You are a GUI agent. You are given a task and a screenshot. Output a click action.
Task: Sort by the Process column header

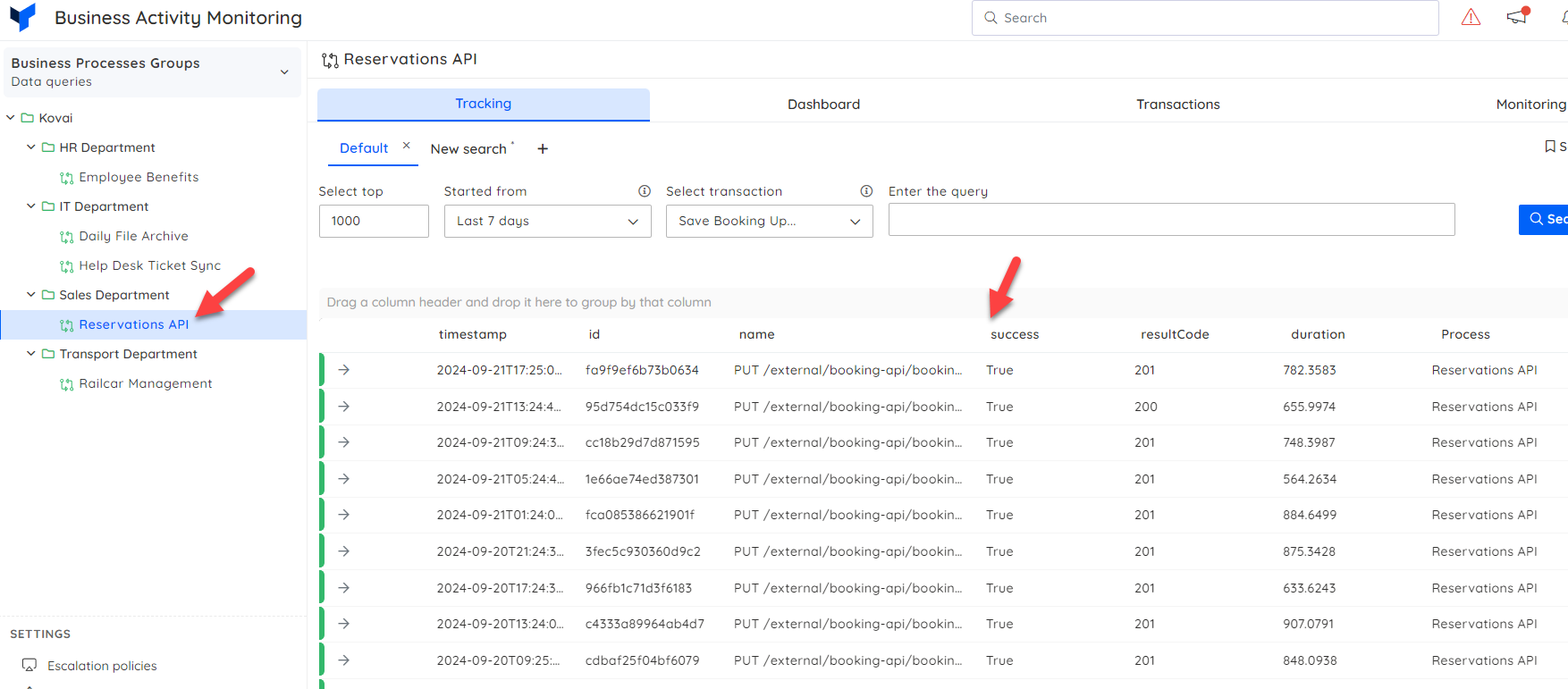tap(1465, 334)
